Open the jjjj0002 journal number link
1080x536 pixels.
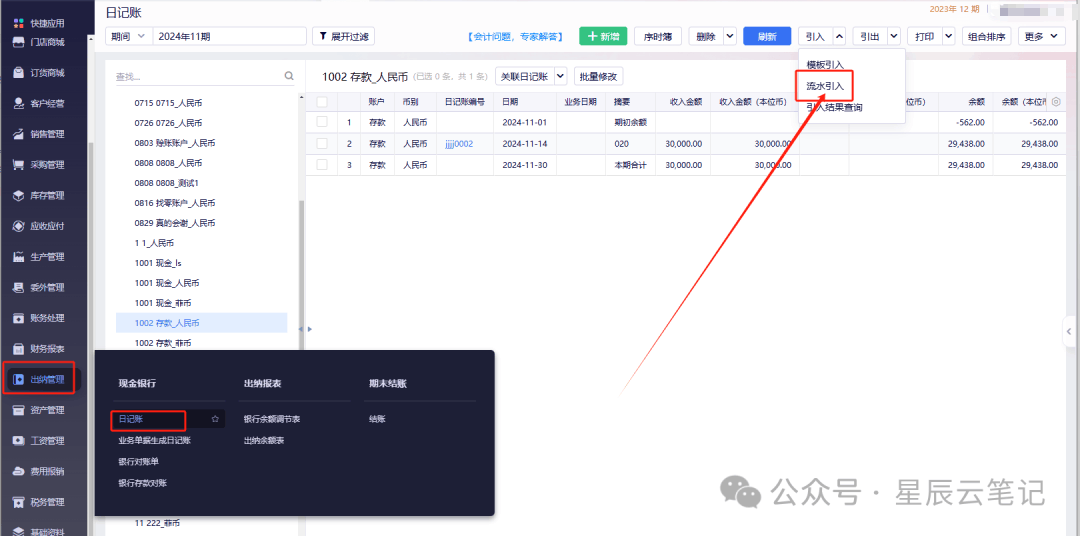(x=459, y=144)
